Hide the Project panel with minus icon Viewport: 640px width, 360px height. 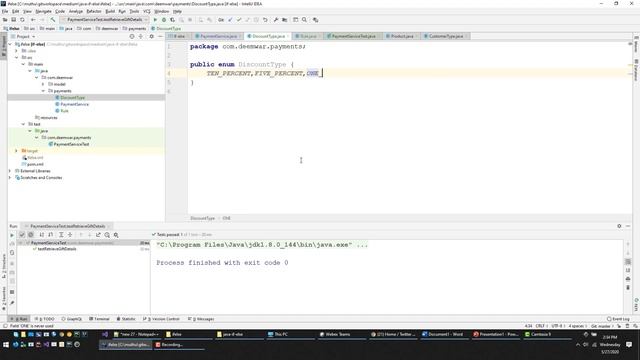click(160, 36)
